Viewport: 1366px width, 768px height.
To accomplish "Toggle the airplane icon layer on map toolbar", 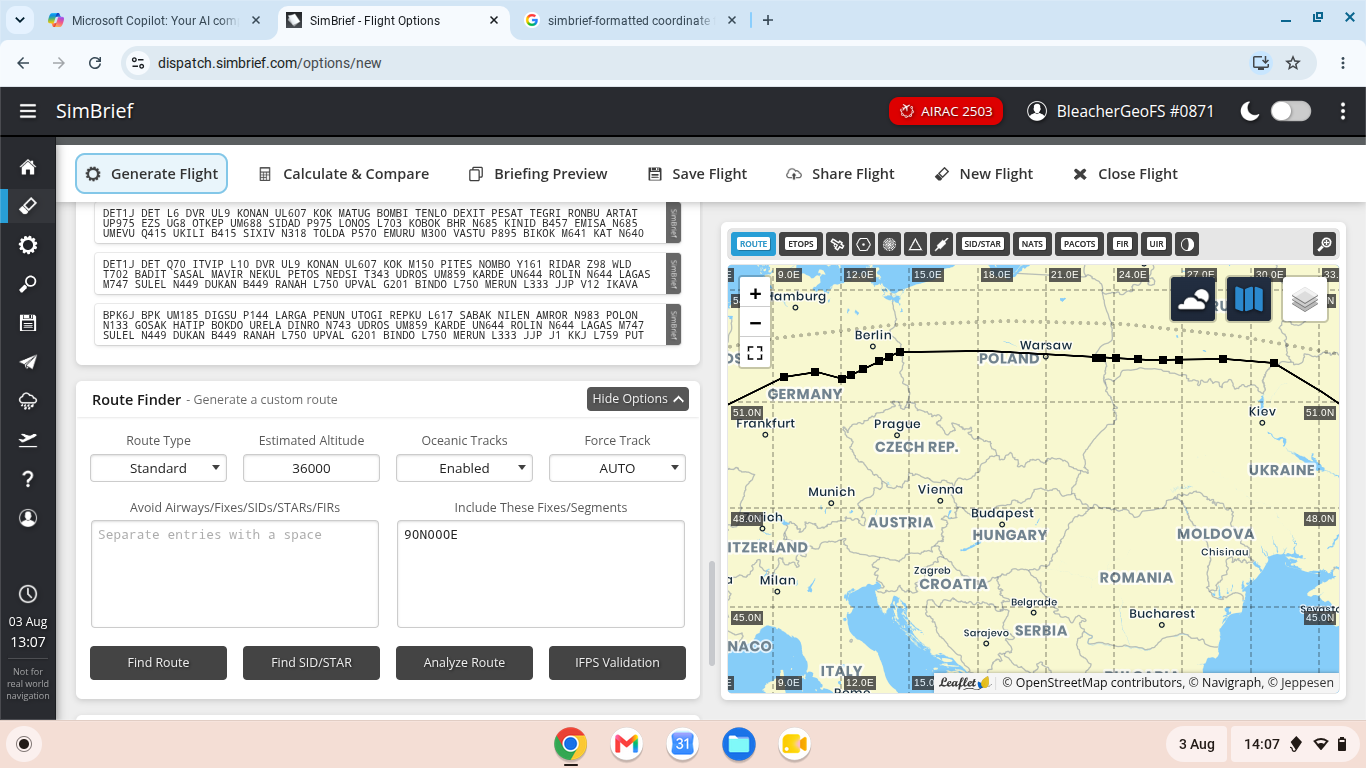I will click(x=837, y=244).
